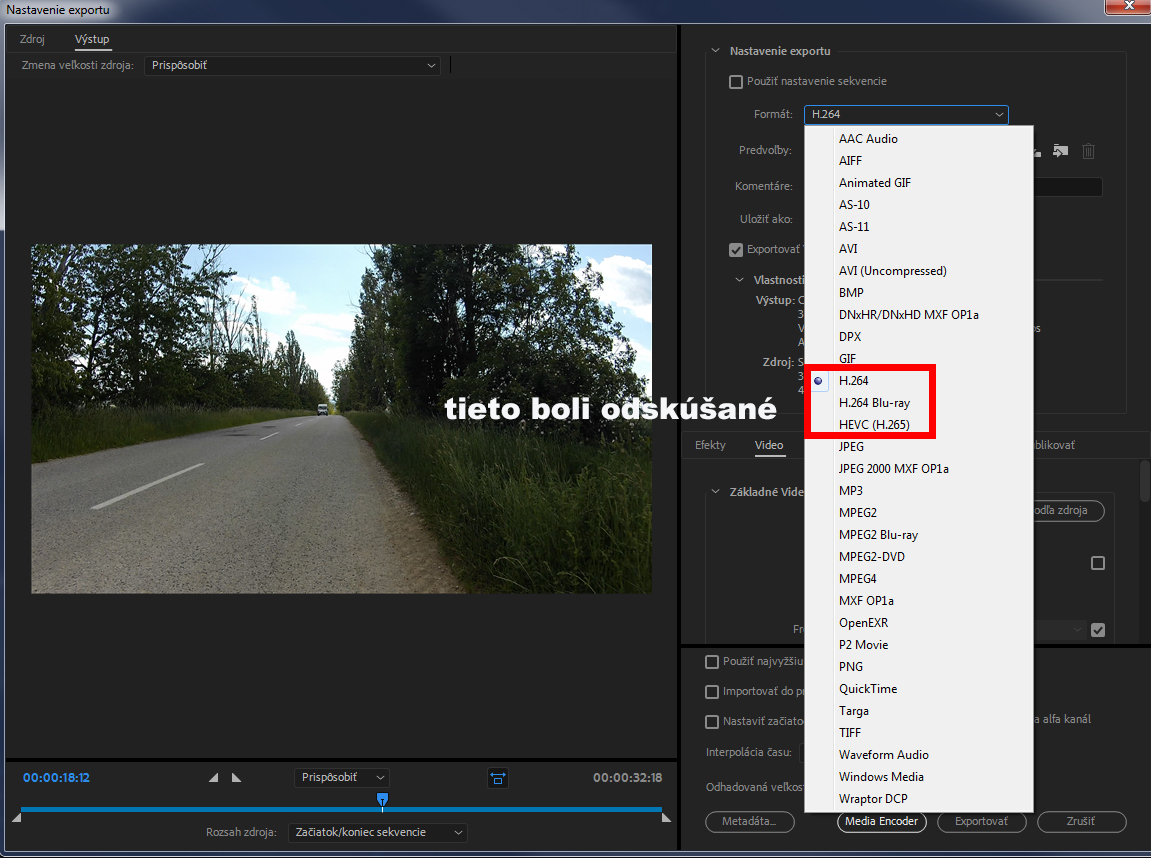The image size is (1151, 858).
Task: Click the import preset icon
Action: click(x=1060, y=150)
